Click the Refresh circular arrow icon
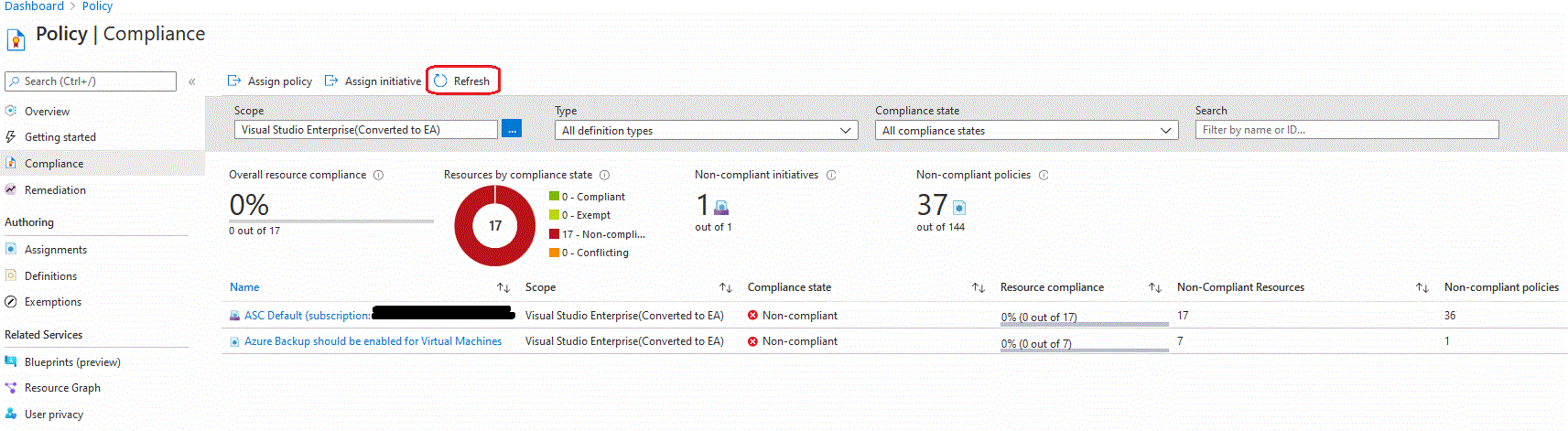The height and width of the screenshot is (431, 1568). [440, 81]
